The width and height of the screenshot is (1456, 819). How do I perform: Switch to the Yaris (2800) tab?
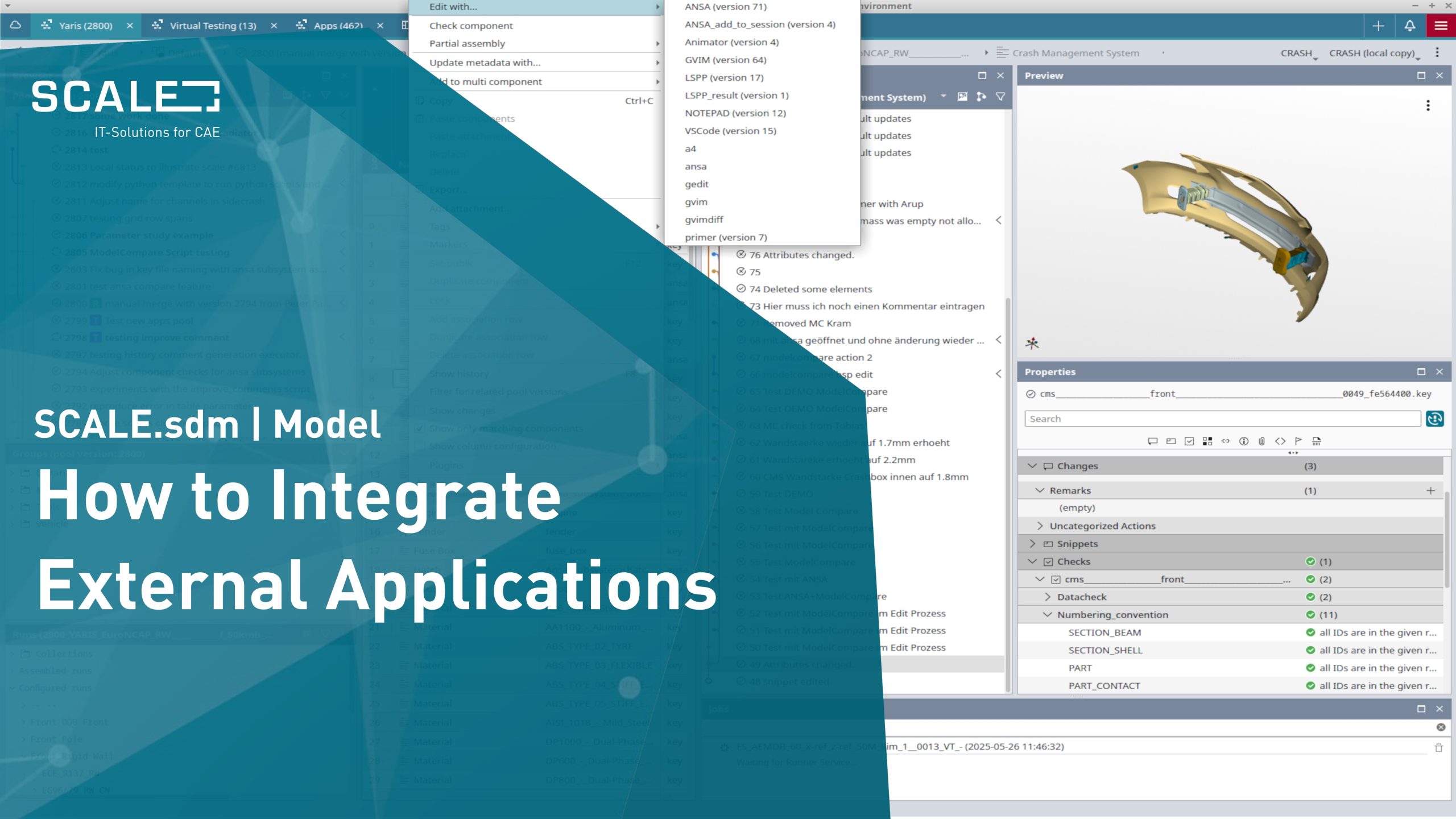[86, 26]
